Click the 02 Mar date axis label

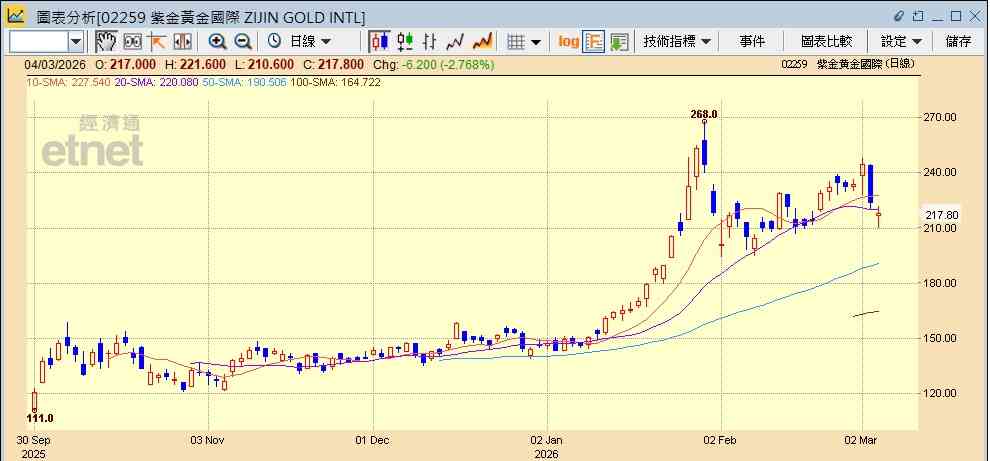(x=862, y=440)
